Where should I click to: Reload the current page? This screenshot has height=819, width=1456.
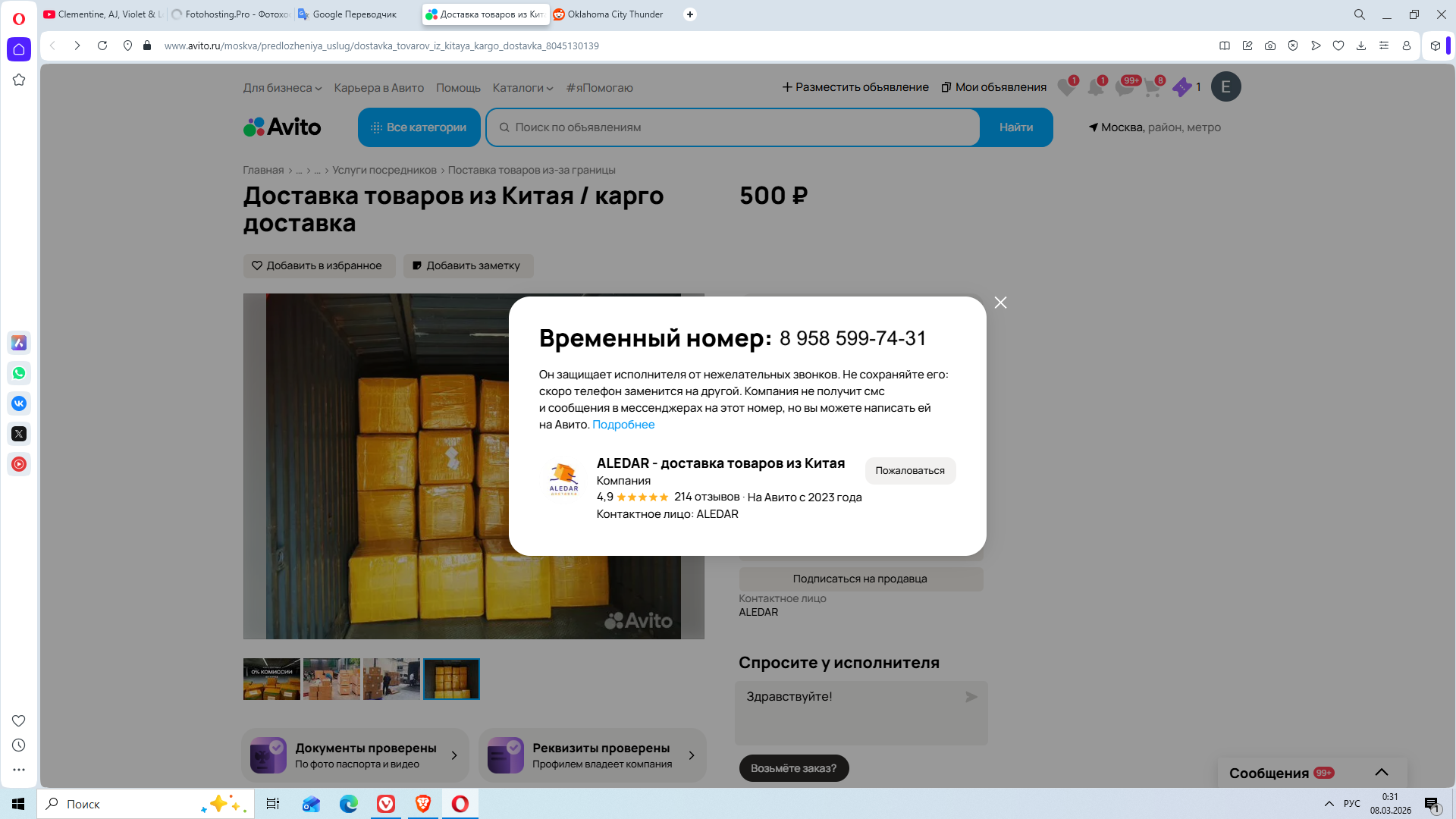click(102, 45)
